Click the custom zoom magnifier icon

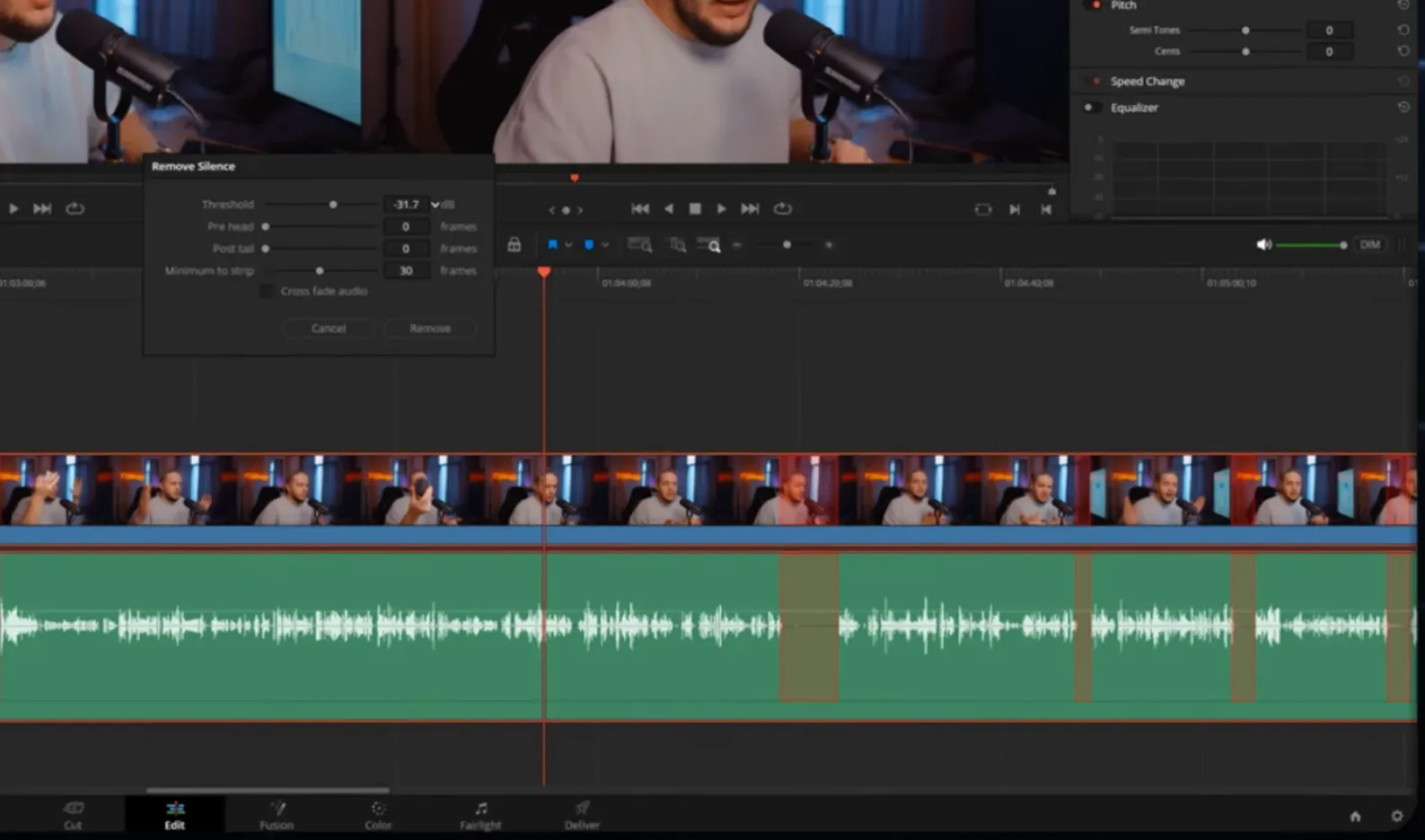[x=708, y=245]
